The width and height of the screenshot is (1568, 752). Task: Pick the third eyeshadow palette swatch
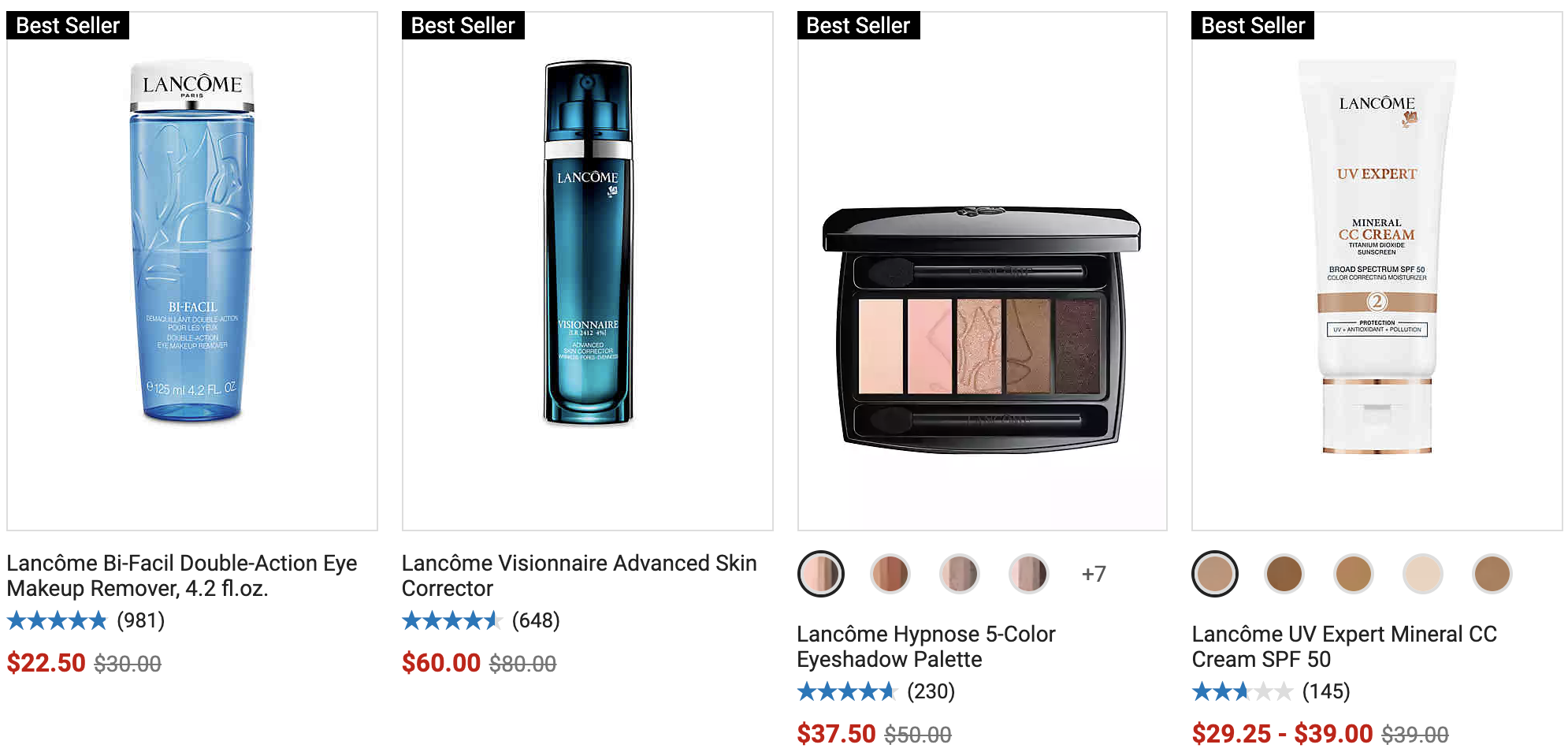tap(959, 574)
